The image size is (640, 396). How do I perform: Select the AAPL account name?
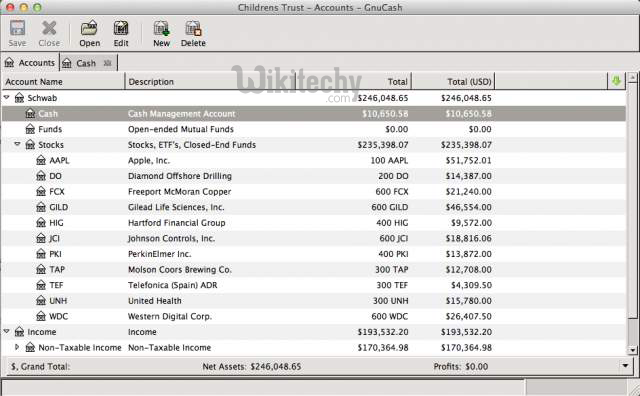click(x=59, y=160)
